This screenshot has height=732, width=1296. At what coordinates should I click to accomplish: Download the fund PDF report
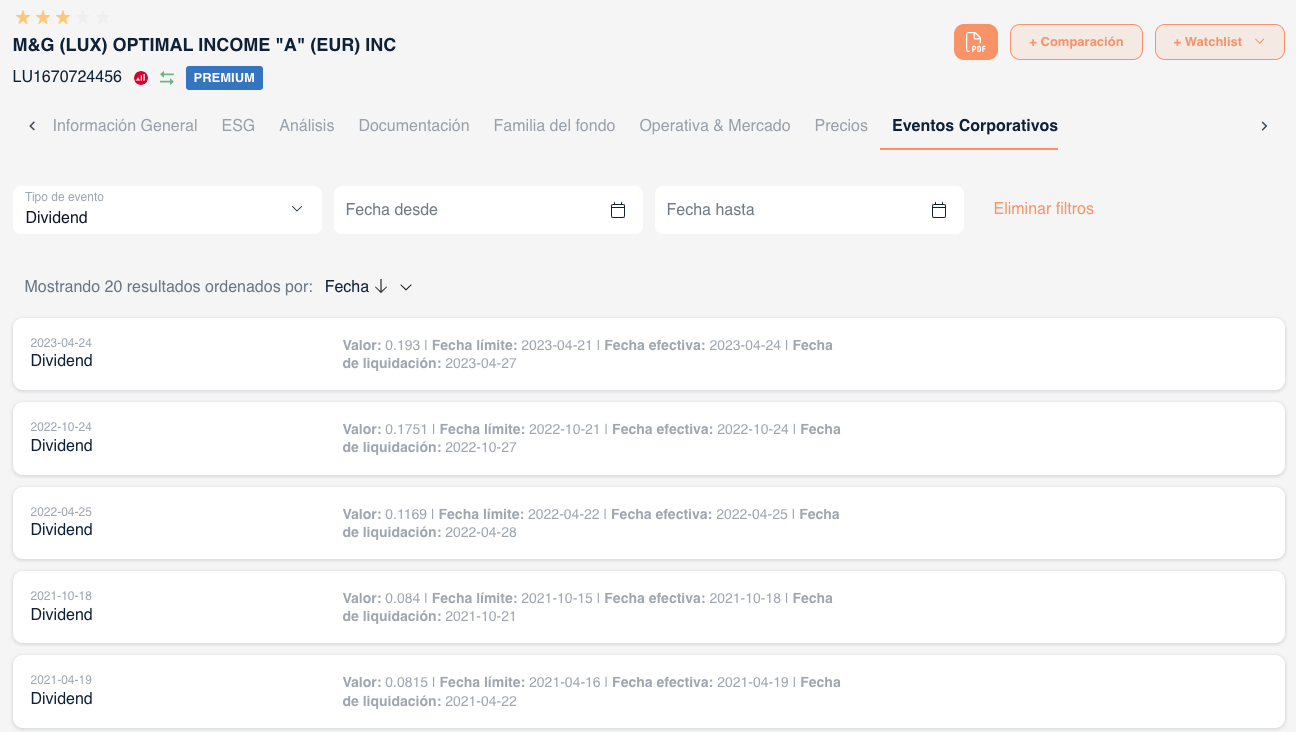976,42
